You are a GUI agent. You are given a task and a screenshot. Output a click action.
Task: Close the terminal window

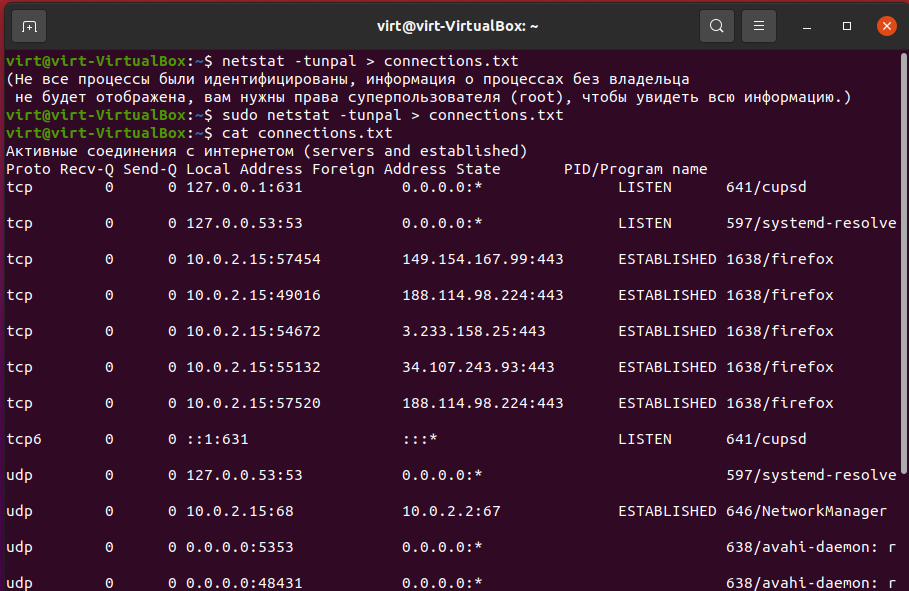[886, 26]
